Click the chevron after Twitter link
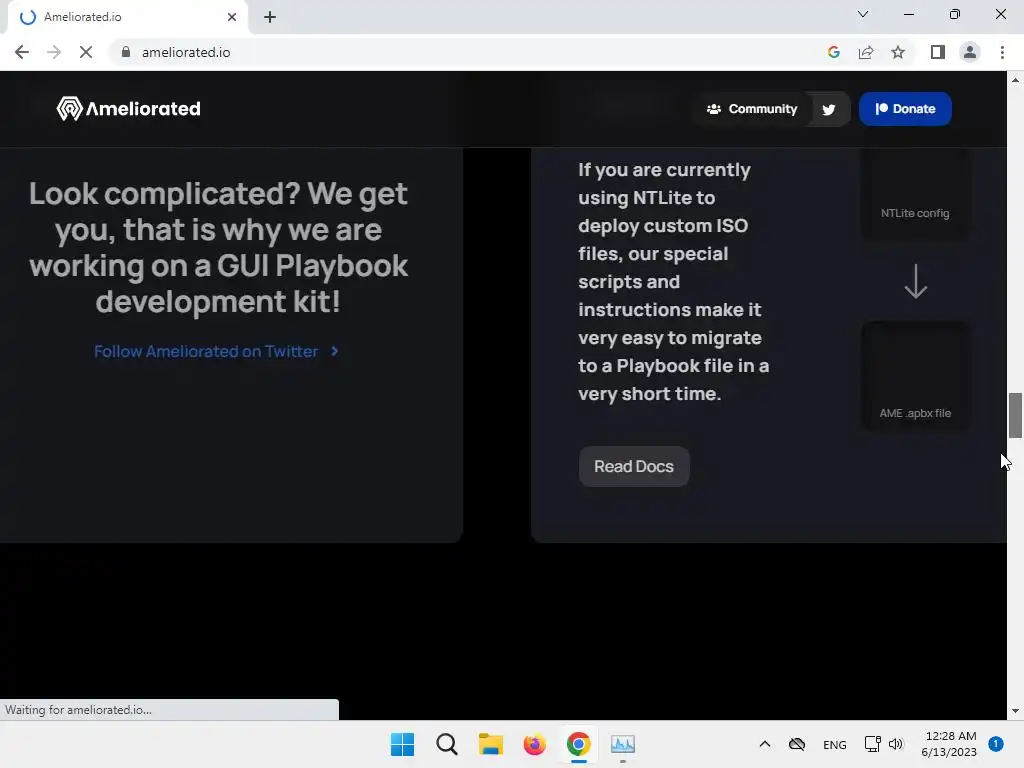 (x=334, y=351)
